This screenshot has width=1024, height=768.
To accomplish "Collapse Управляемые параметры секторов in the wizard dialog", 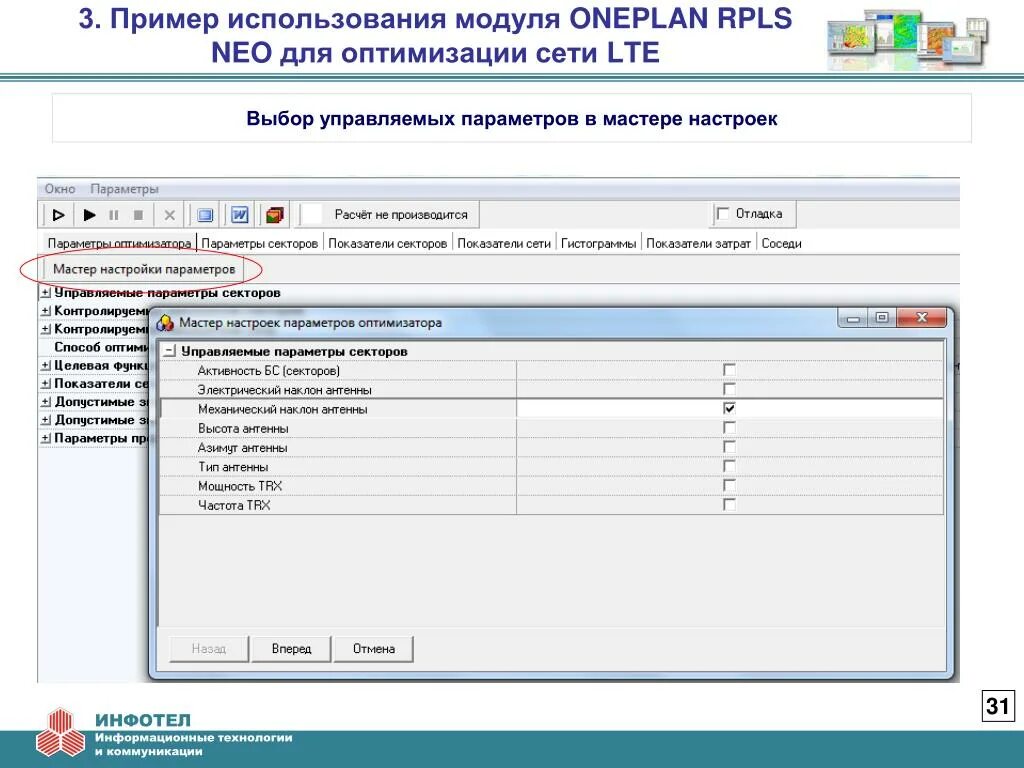I will [170, 351].
